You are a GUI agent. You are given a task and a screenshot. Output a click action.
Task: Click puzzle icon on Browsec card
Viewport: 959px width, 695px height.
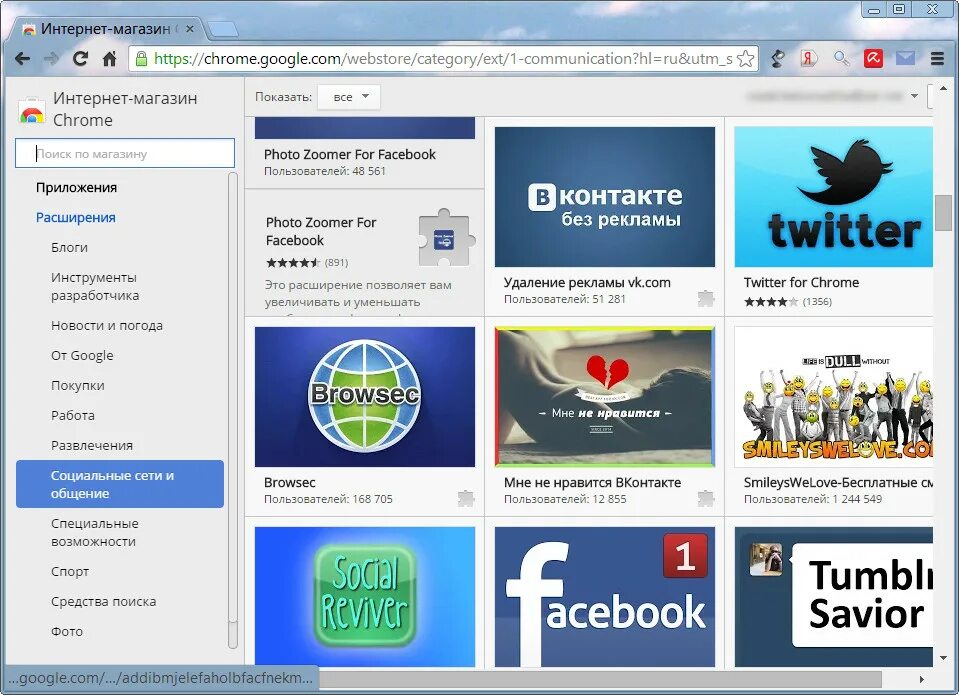(x=466, y=499)
